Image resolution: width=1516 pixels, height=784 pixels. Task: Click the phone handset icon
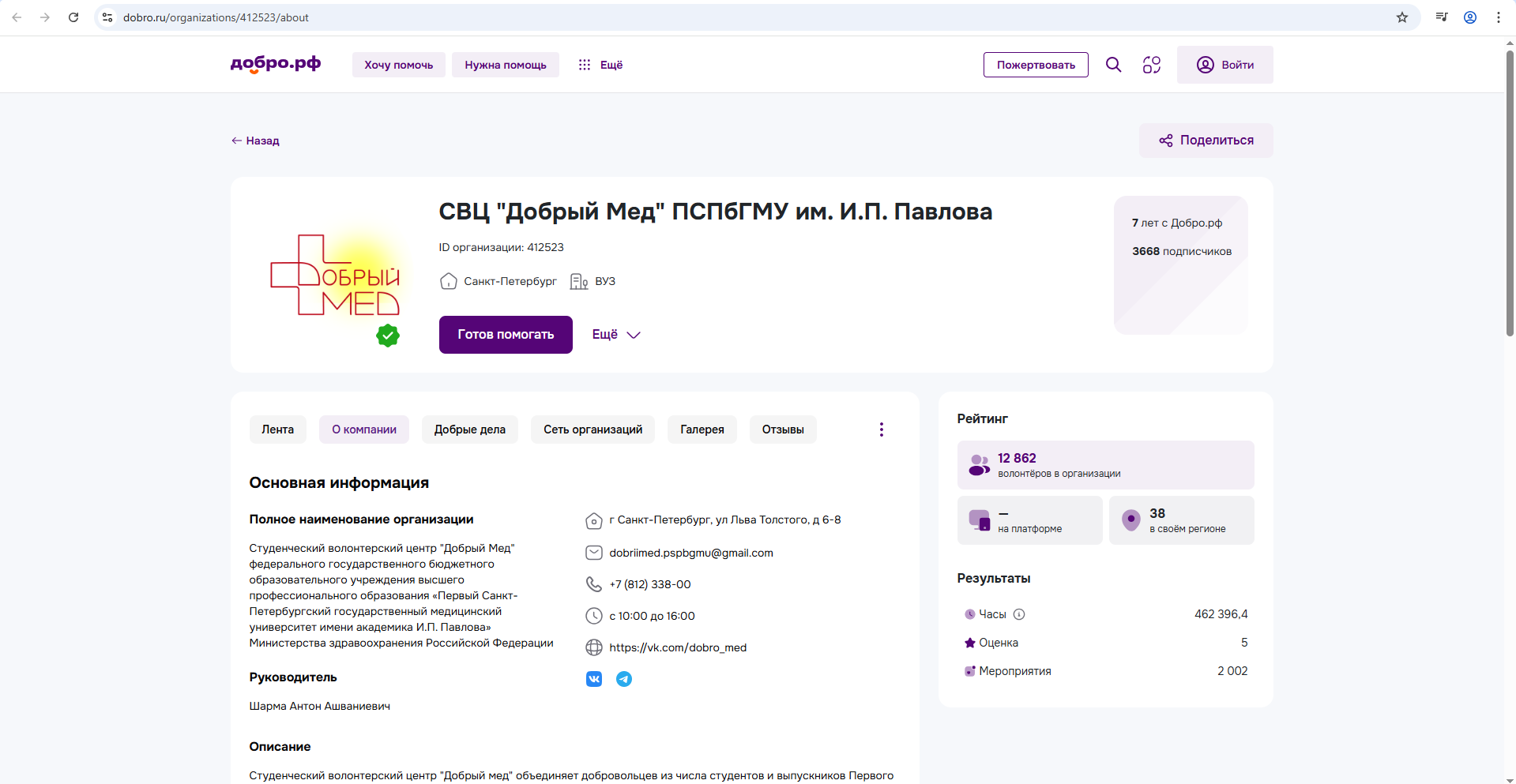click(594, 584)
